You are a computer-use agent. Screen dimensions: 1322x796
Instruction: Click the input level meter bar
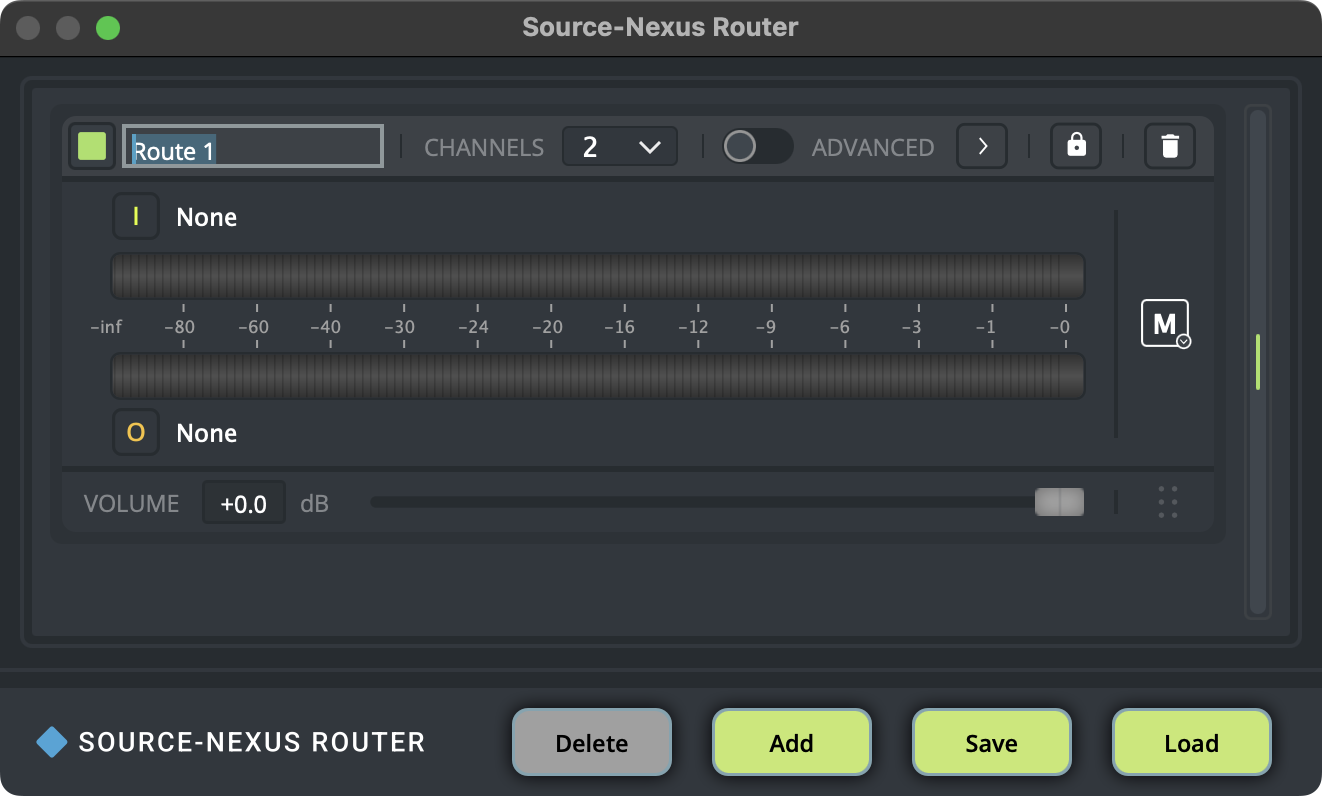pyautogui.click(x=597, y=276)
